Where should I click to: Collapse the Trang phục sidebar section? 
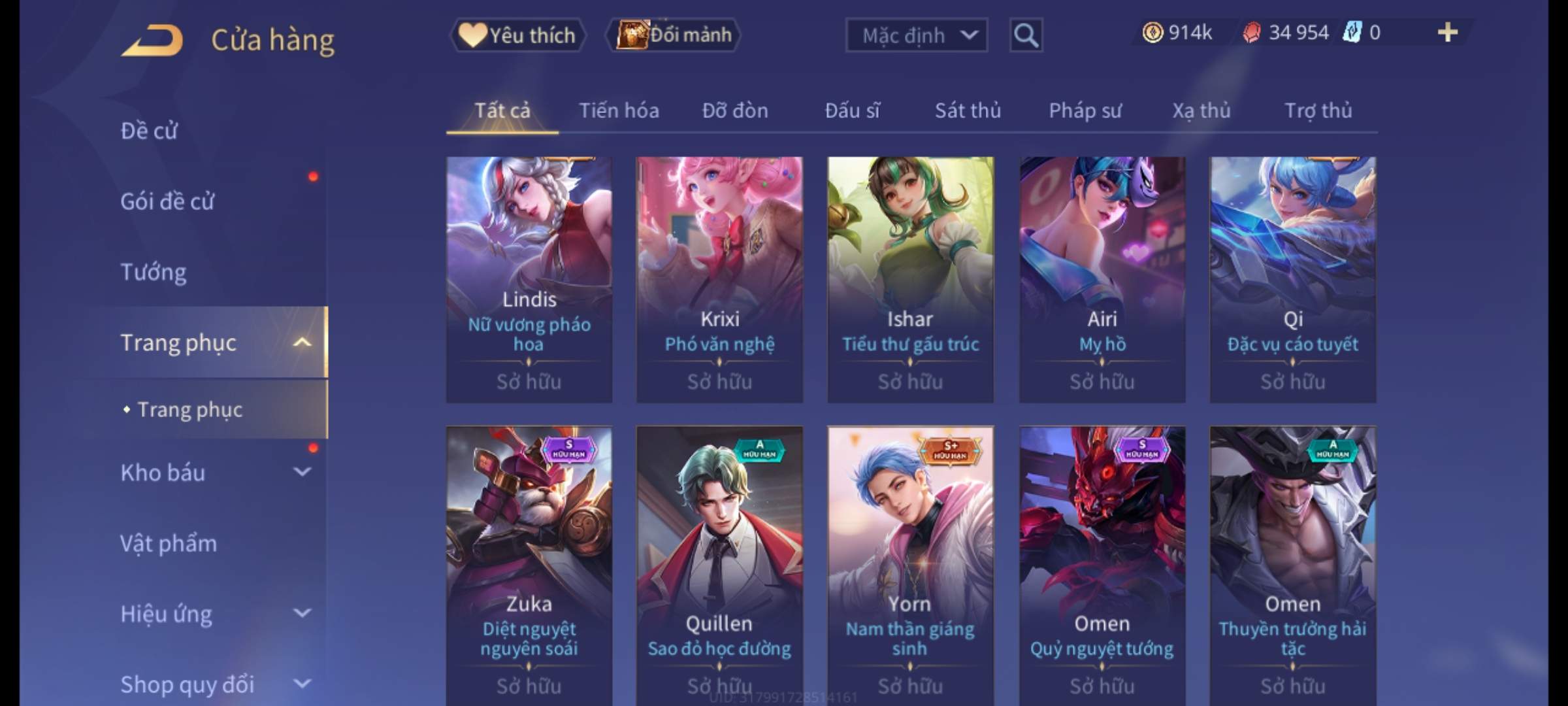[x=302, y=343]
